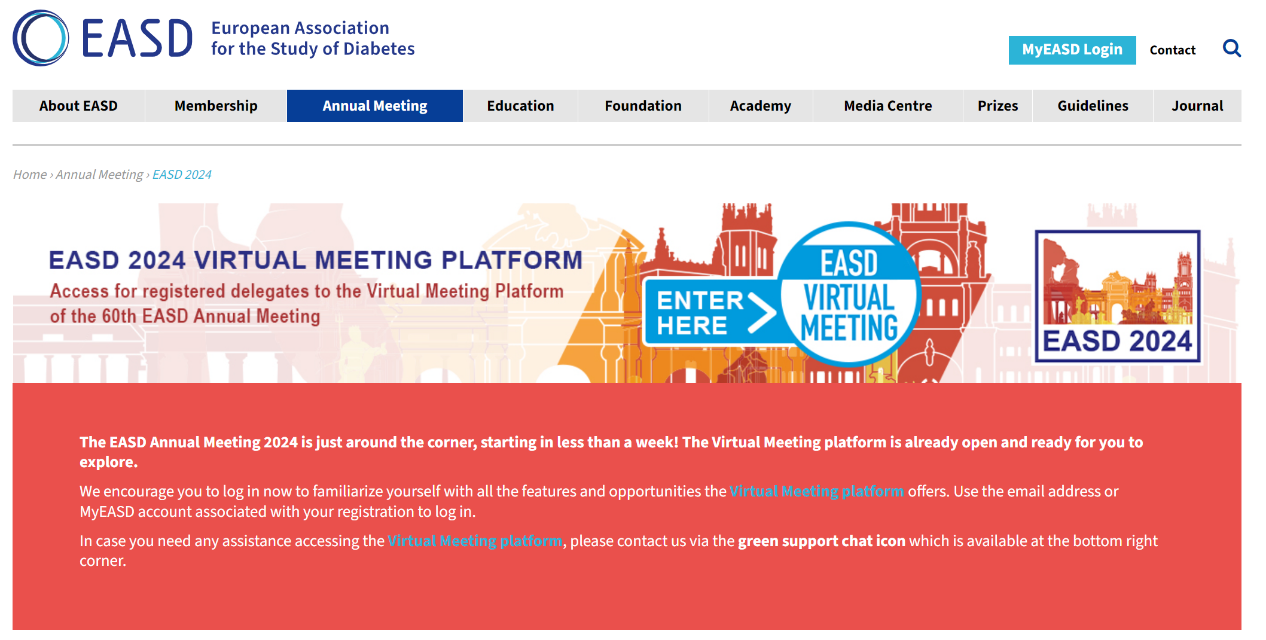
Task: Click the magnifying glass search icon
Action: click(1232, 49)
